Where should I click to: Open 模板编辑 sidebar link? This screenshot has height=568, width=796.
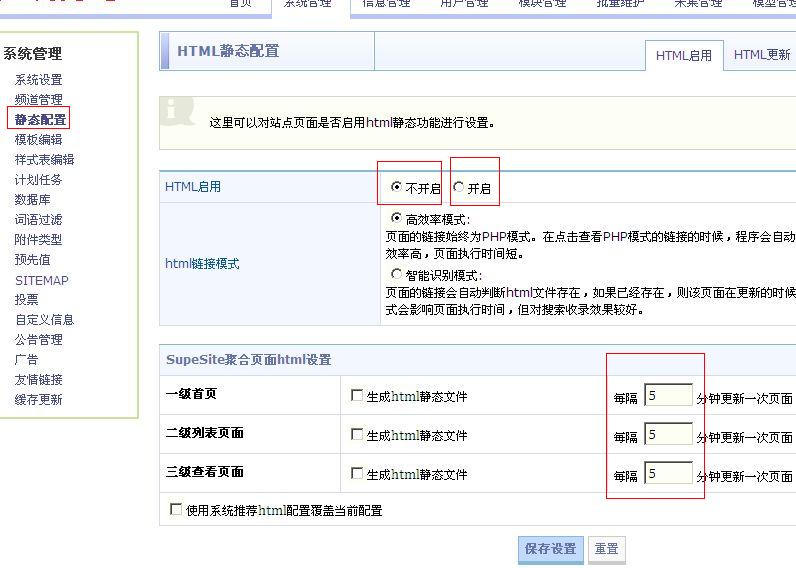pyautogui.click(x=39, y=140)
